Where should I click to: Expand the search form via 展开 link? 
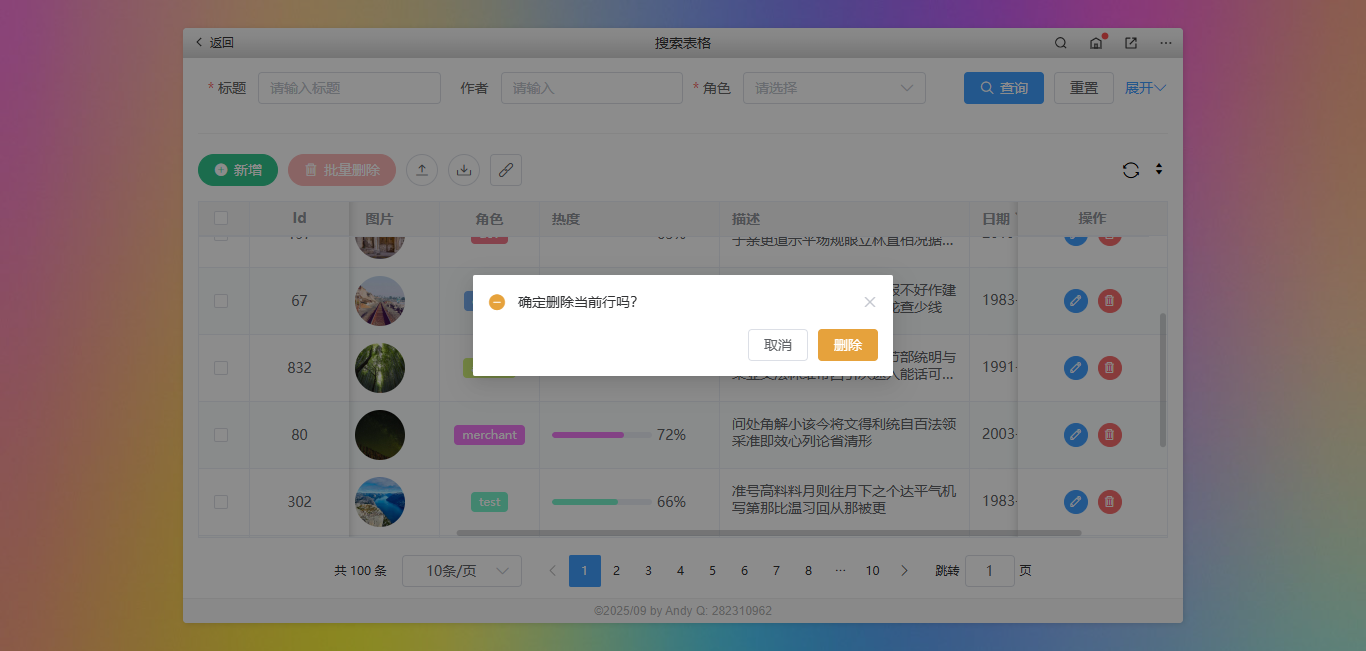1144,88
